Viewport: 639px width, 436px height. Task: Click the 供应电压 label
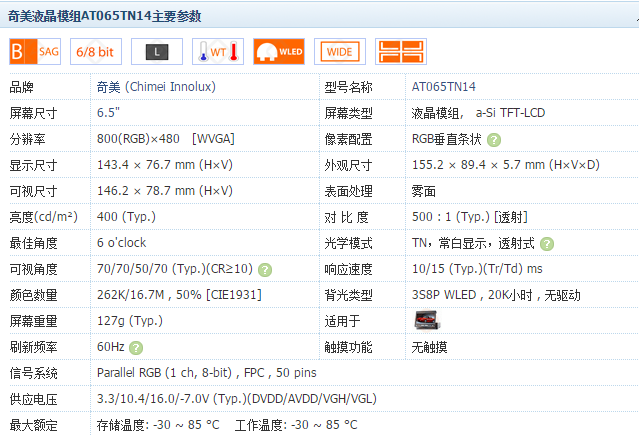point(33,399)
